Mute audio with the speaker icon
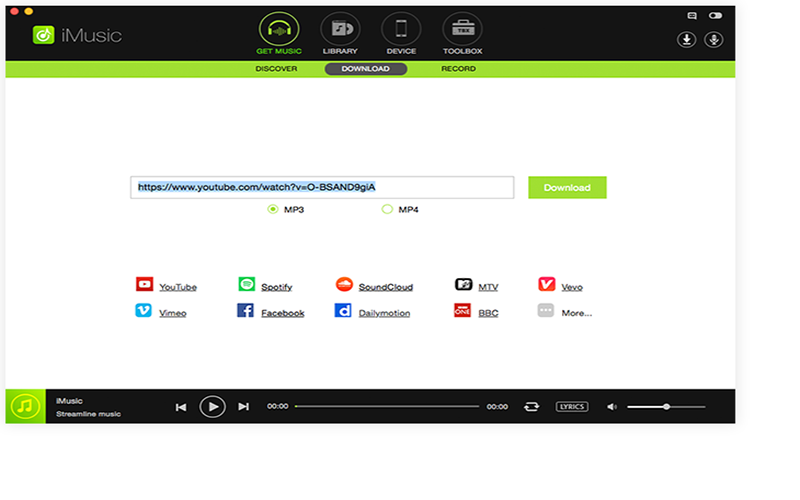 612,407
